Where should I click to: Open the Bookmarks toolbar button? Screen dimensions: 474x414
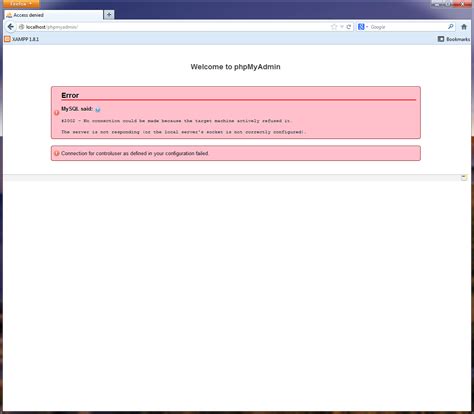(454, 39)
